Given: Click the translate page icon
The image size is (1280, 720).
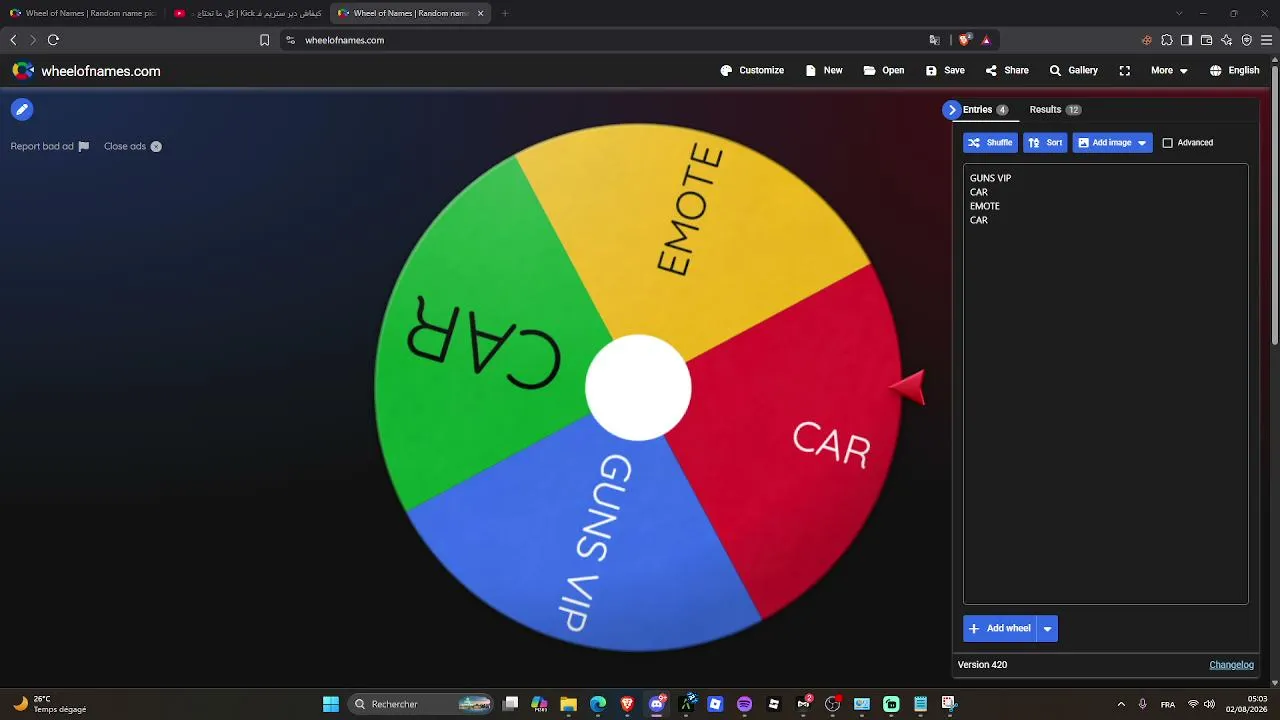Looking at the screenshot, I should tap(934, 40).
